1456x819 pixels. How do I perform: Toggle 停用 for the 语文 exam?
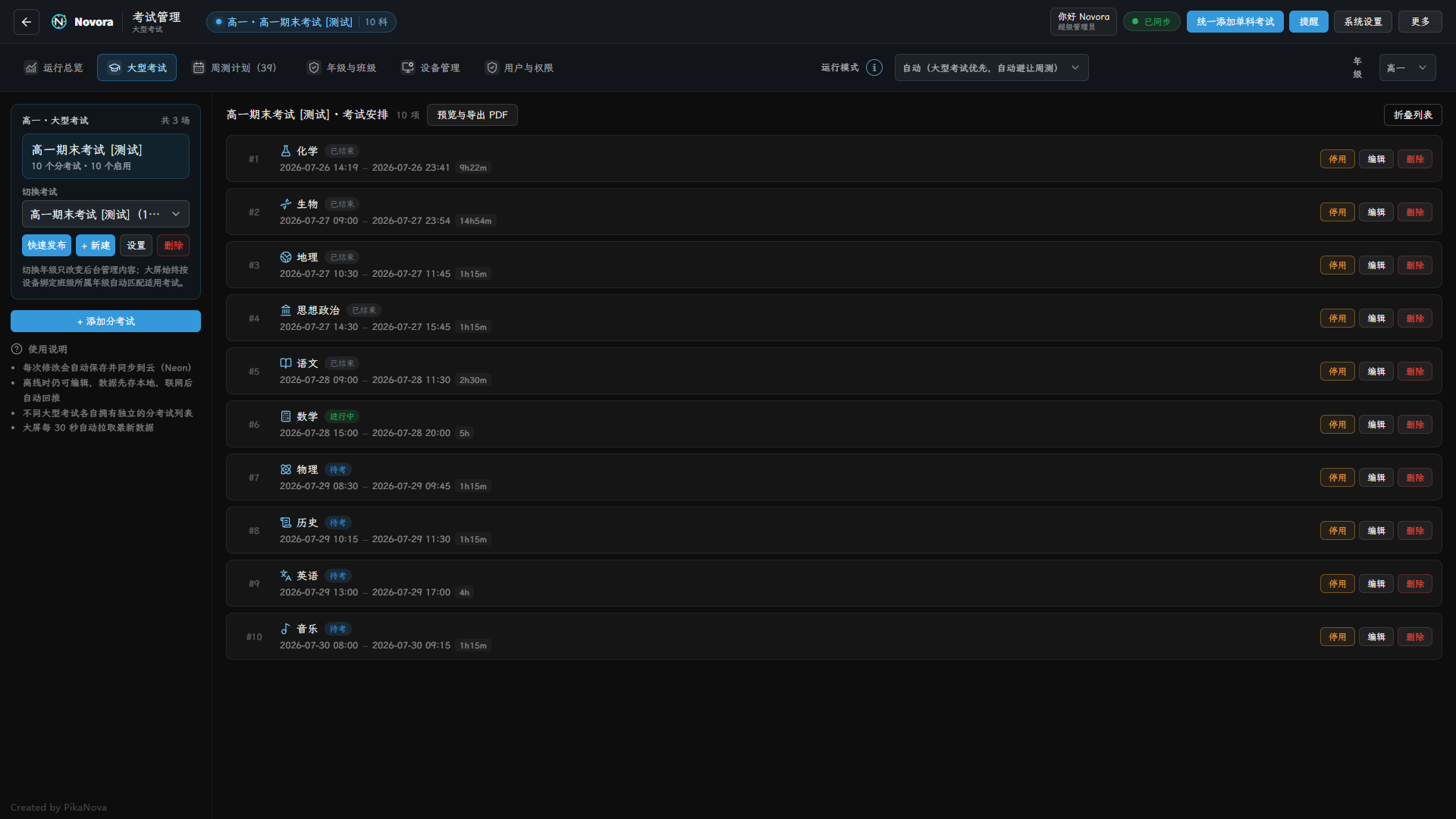click(1337, 372)
